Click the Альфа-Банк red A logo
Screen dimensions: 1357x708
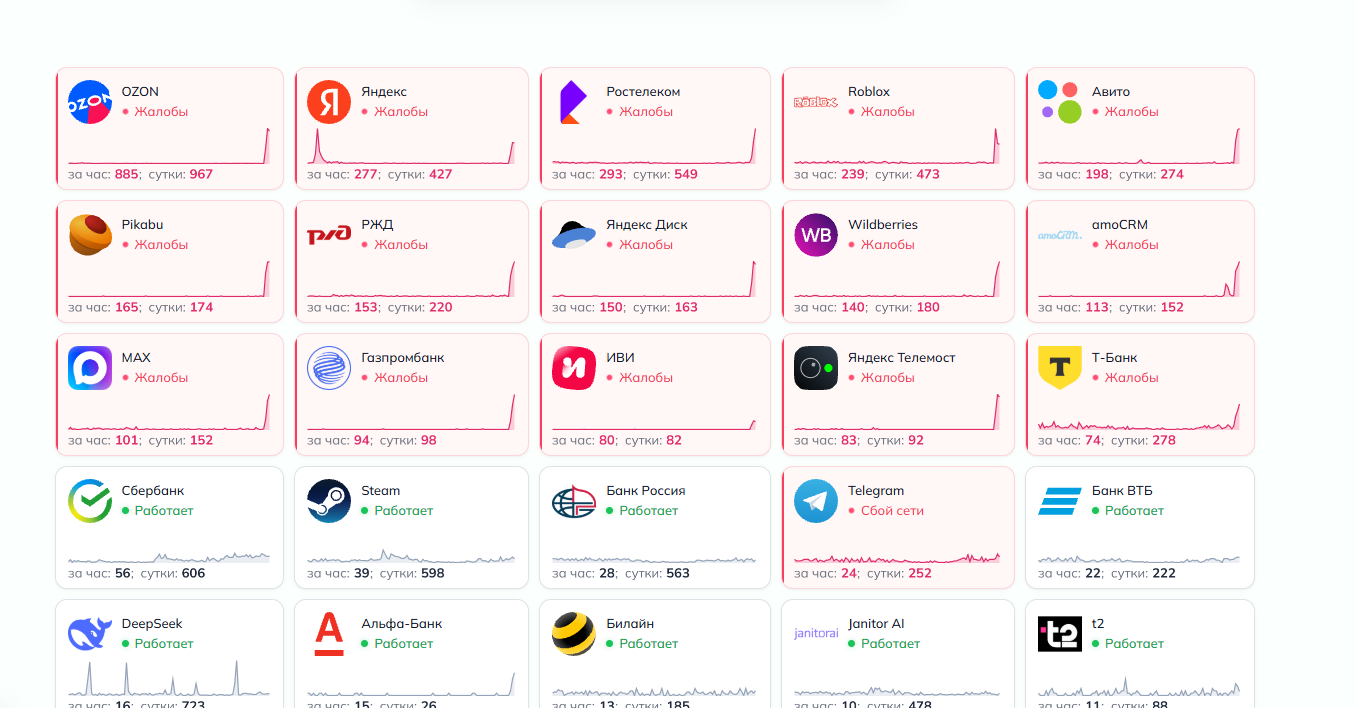click(x=329, y=634)
